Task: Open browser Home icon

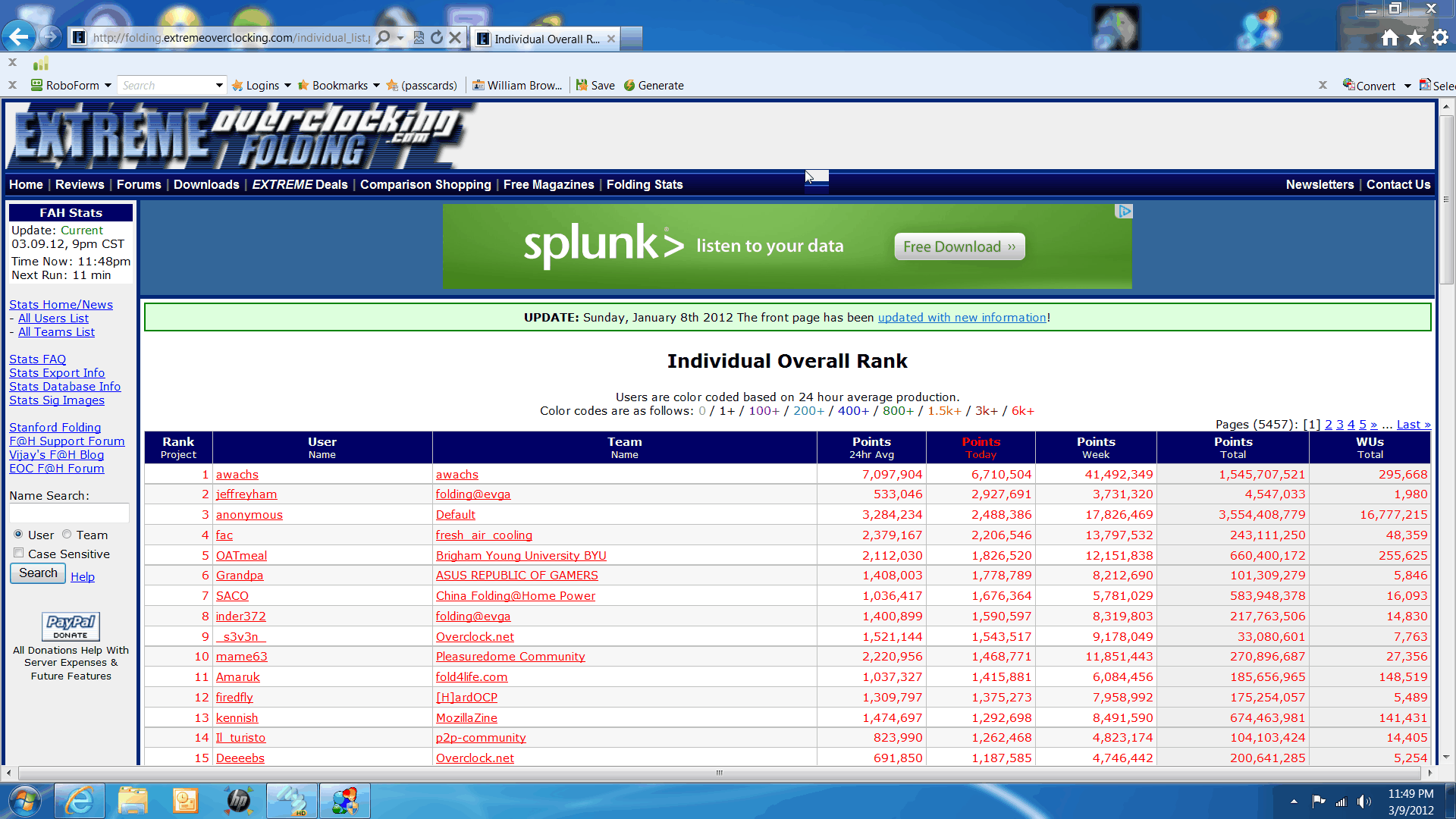Action: pos(1389,37)
